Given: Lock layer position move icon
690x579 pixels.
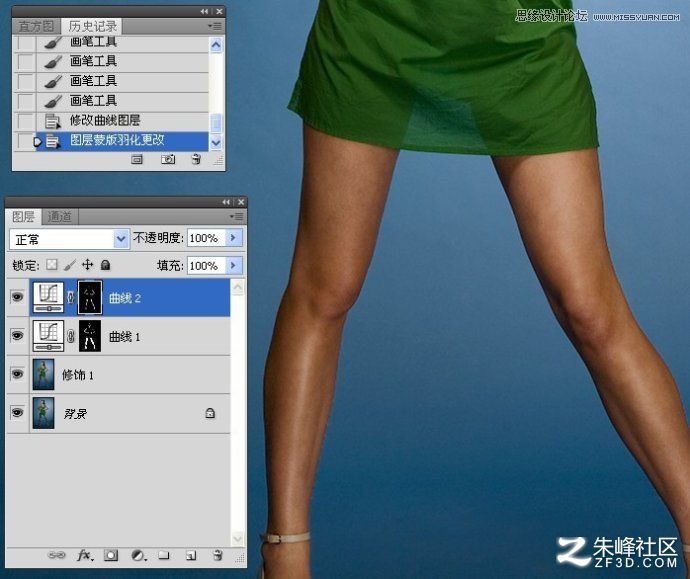Looking at the screenshot, I should coord(88,265).
